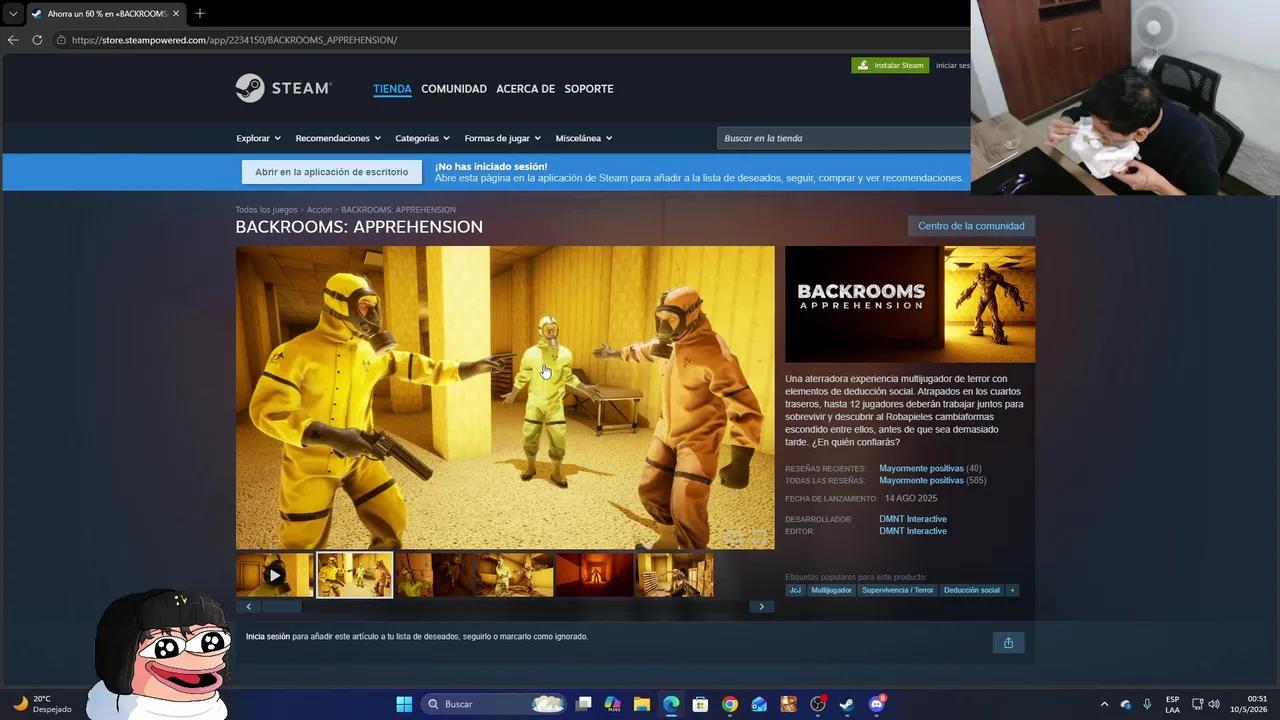Open Outlook mail from the taskbar
The image size is (1280, 720).
tap(759, 704)
